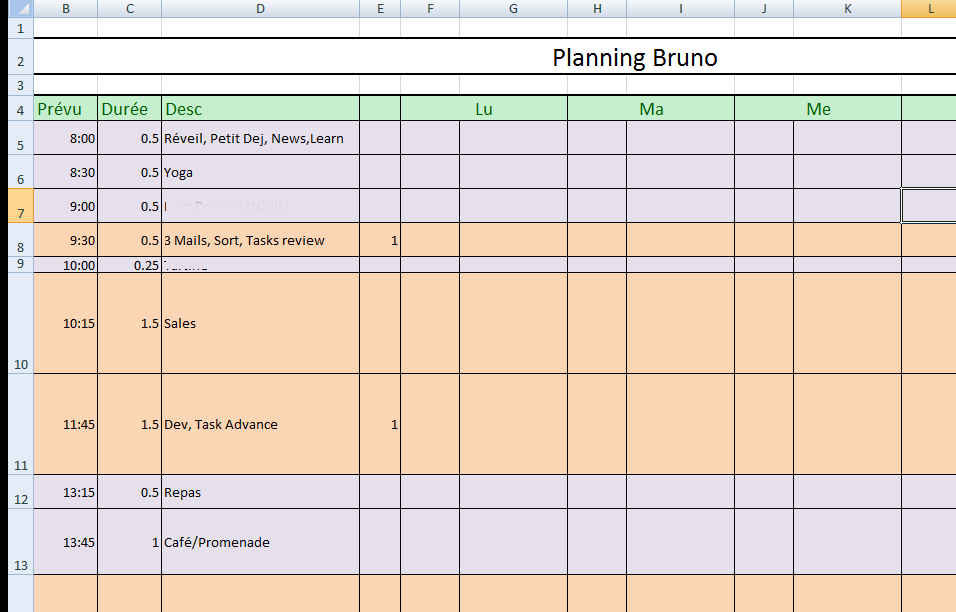Click the Café/Promenade cell
Viewport: 956px width, 612px height.
click(x=260, y=542)
